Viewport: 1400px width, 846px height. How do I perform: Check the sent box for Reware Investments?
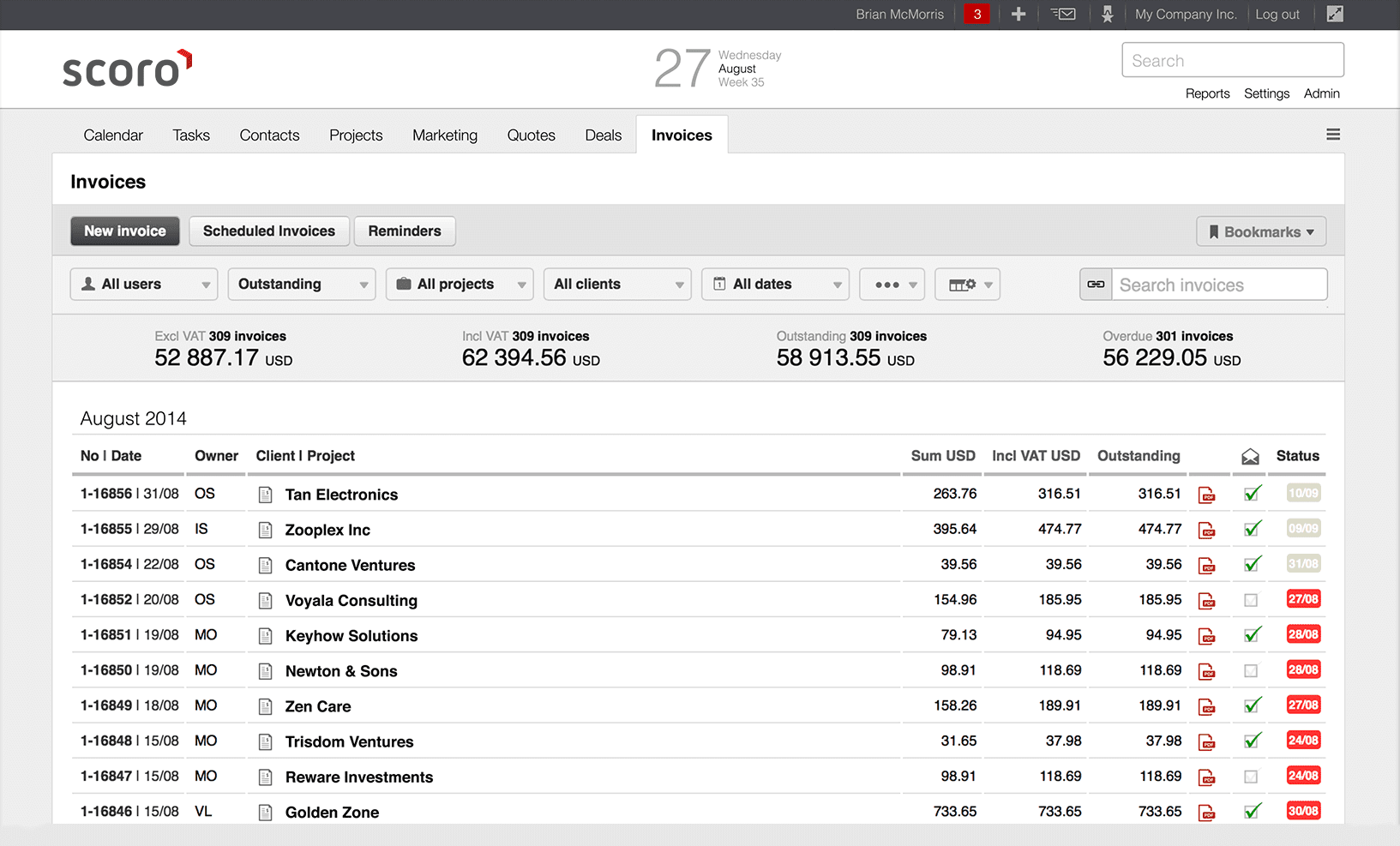[1251, 777]
